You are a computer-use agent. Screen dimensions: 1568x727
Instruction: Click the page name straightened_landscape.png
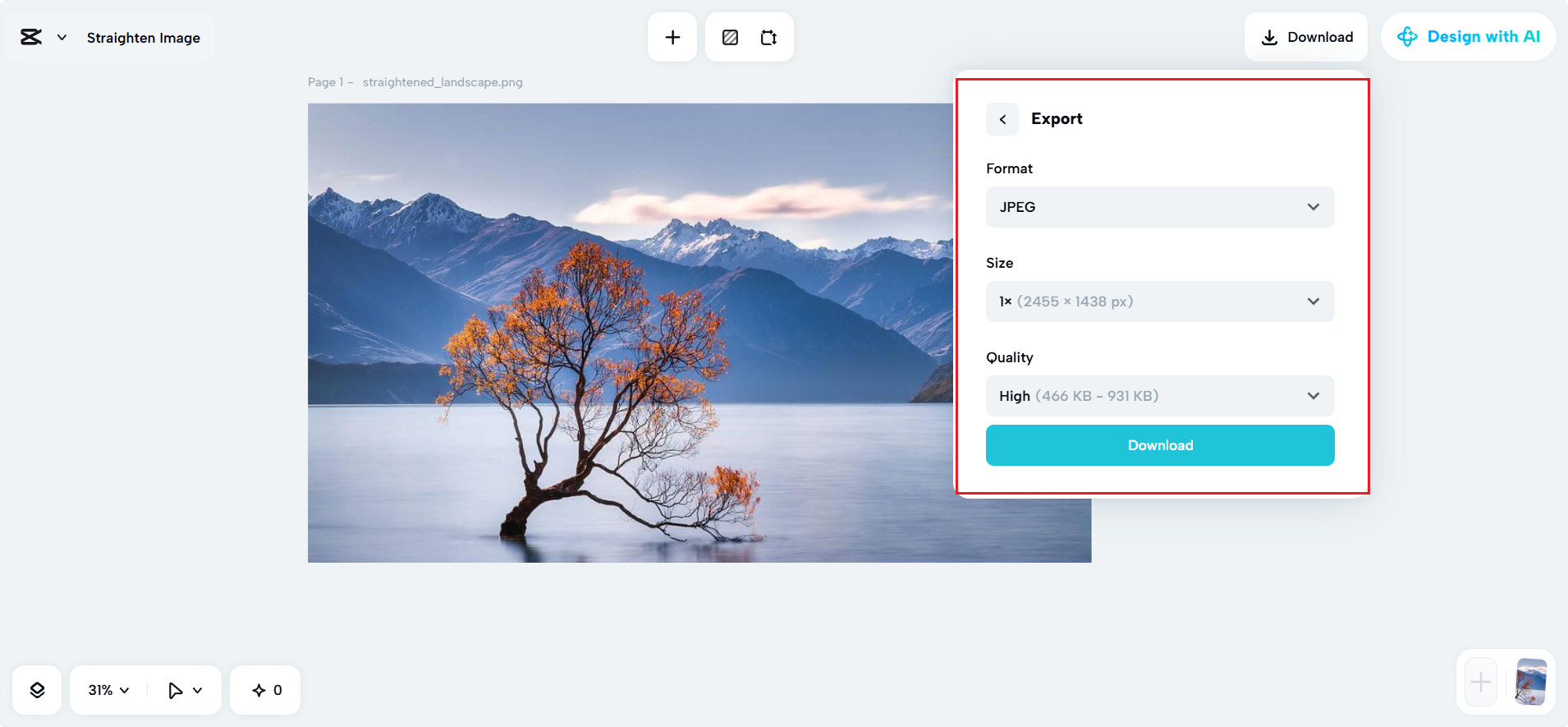point(442,82)
